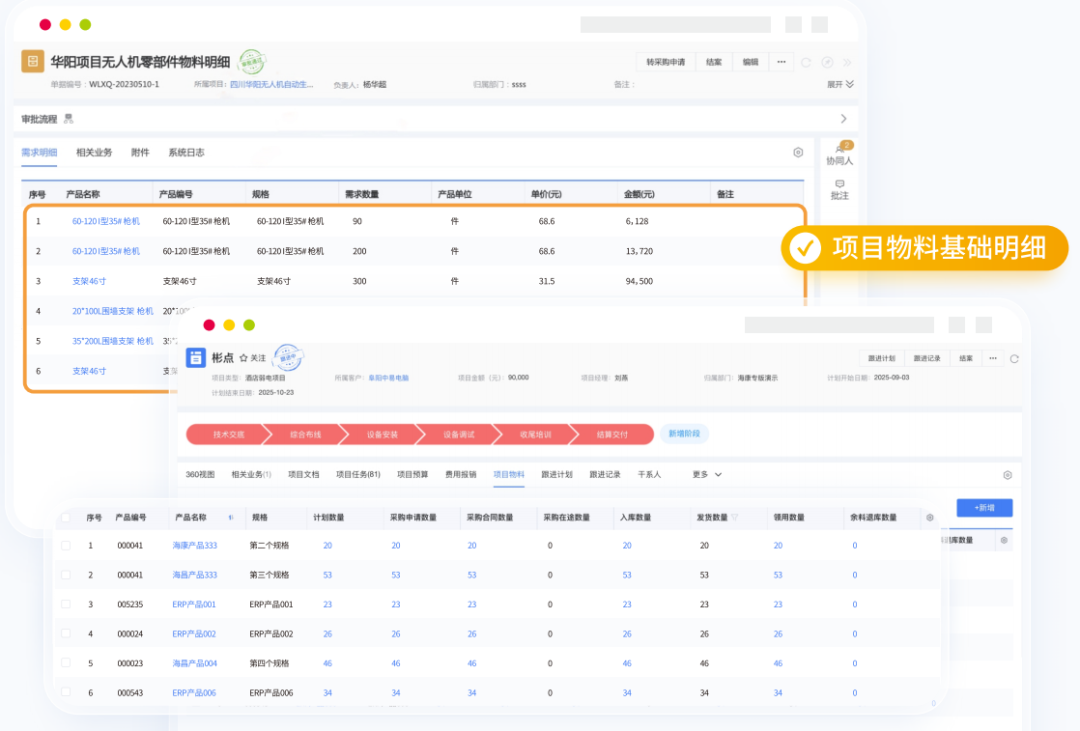Click column settings gear after 余料退库数量 header
Screen dimensions: 1080x731
point(930,517)
